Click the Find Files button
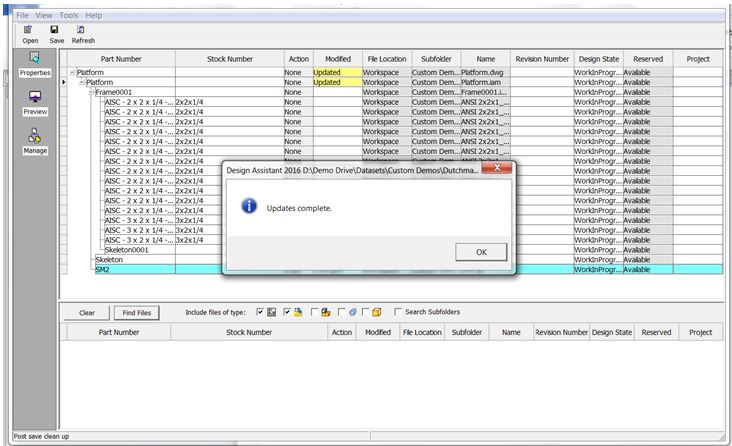732x446 pixels. [x=137, y=313]
